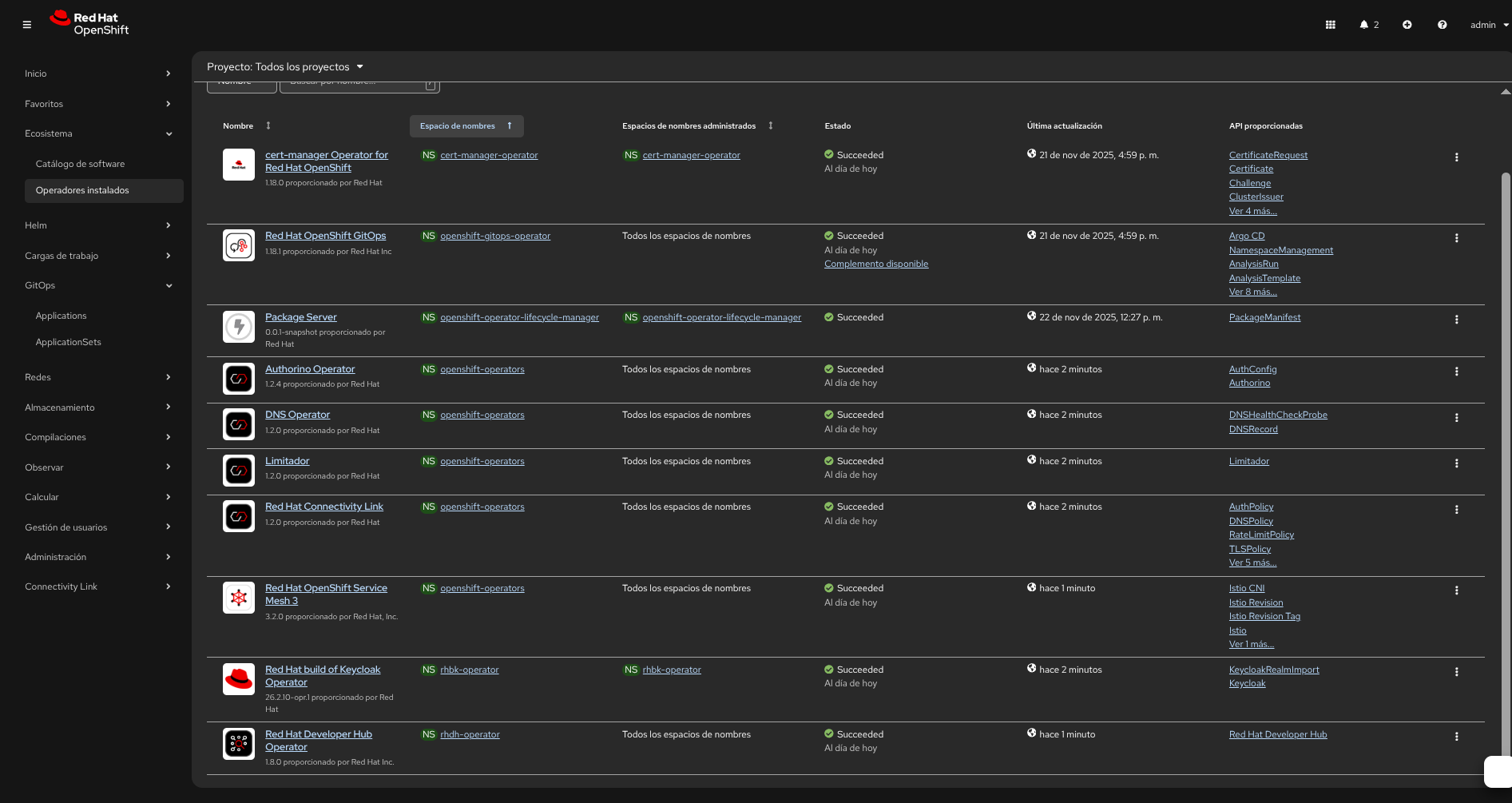Click the plus import icon in header
This screenshot has width=1512, height=803.
coord(1407,25)
